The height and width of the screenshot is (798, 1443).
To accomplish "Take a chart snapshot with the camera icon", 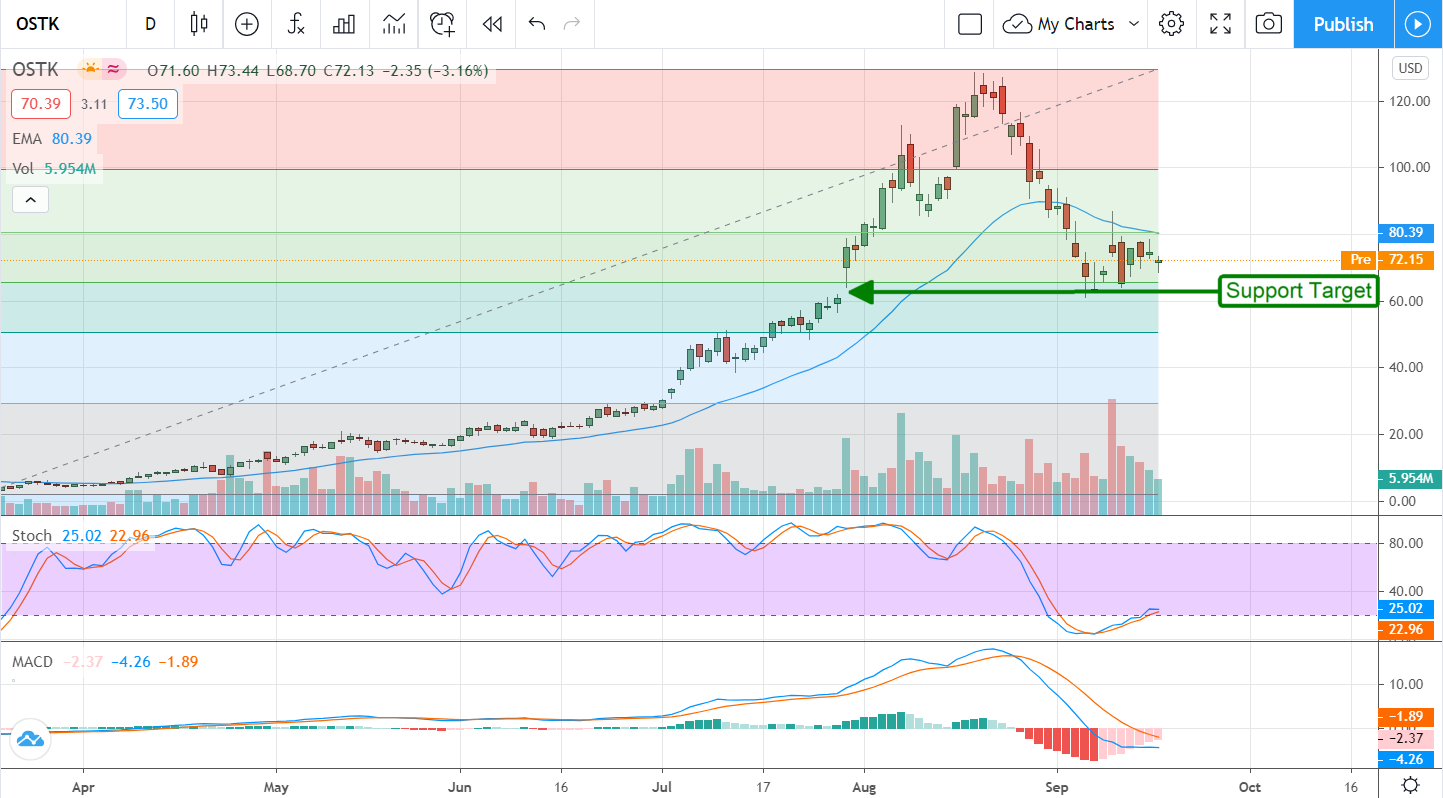I will 1268,24.
